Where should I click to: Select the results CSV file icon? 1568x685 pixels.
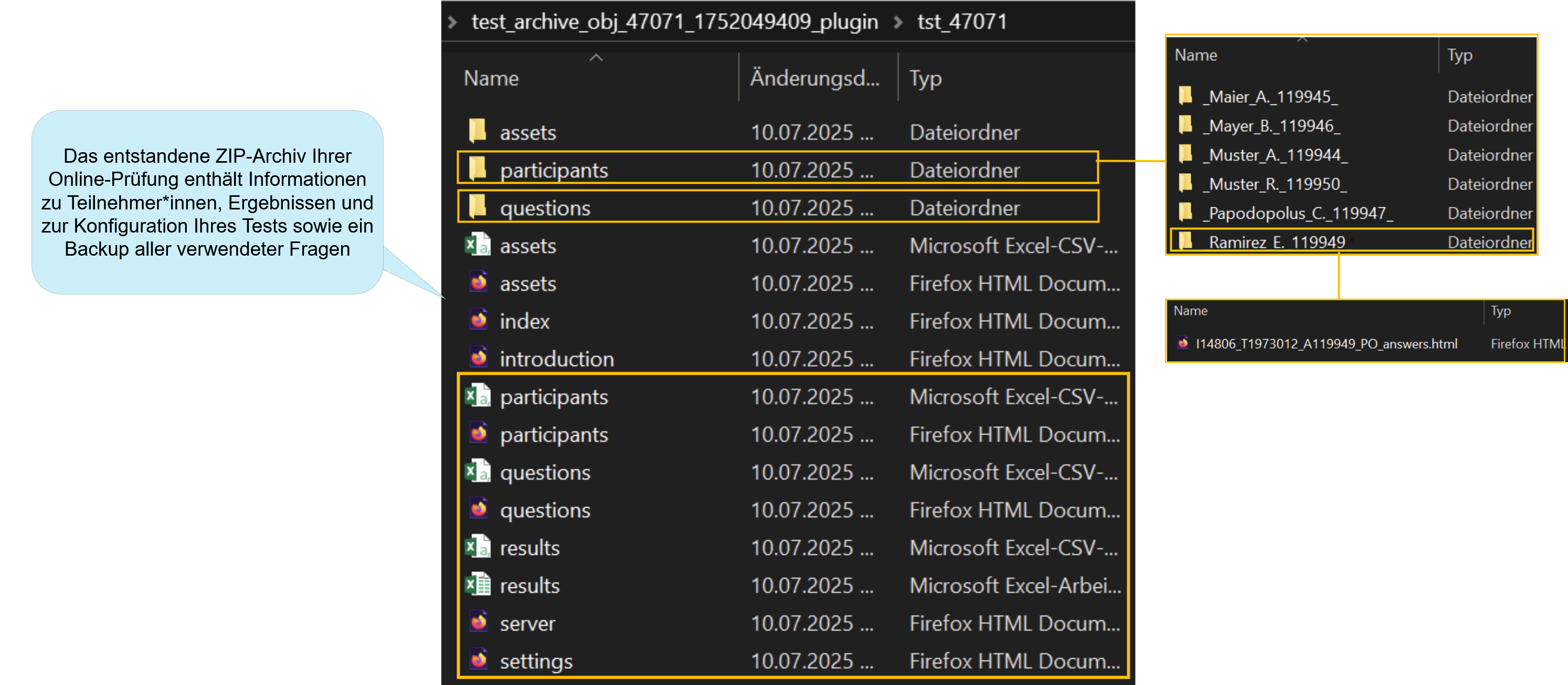(x=478, y=547)
